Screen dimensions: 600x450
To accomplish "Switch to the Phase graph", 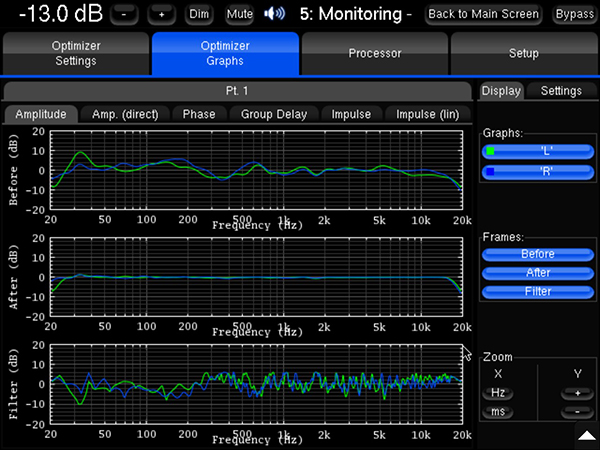I will pos(199,114).
